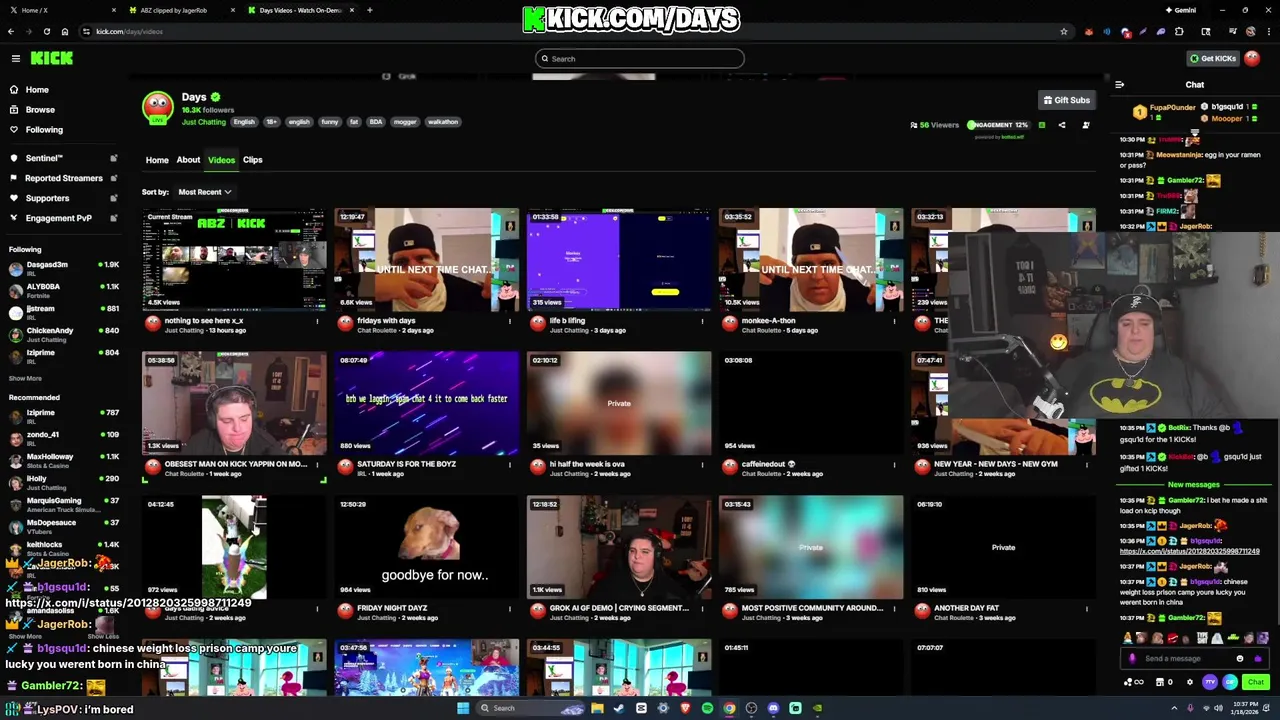Image resolution: width=1280 pixels, height=720 pixels.
Task: Open browser home icon
Action: click(x=65, y=32)
